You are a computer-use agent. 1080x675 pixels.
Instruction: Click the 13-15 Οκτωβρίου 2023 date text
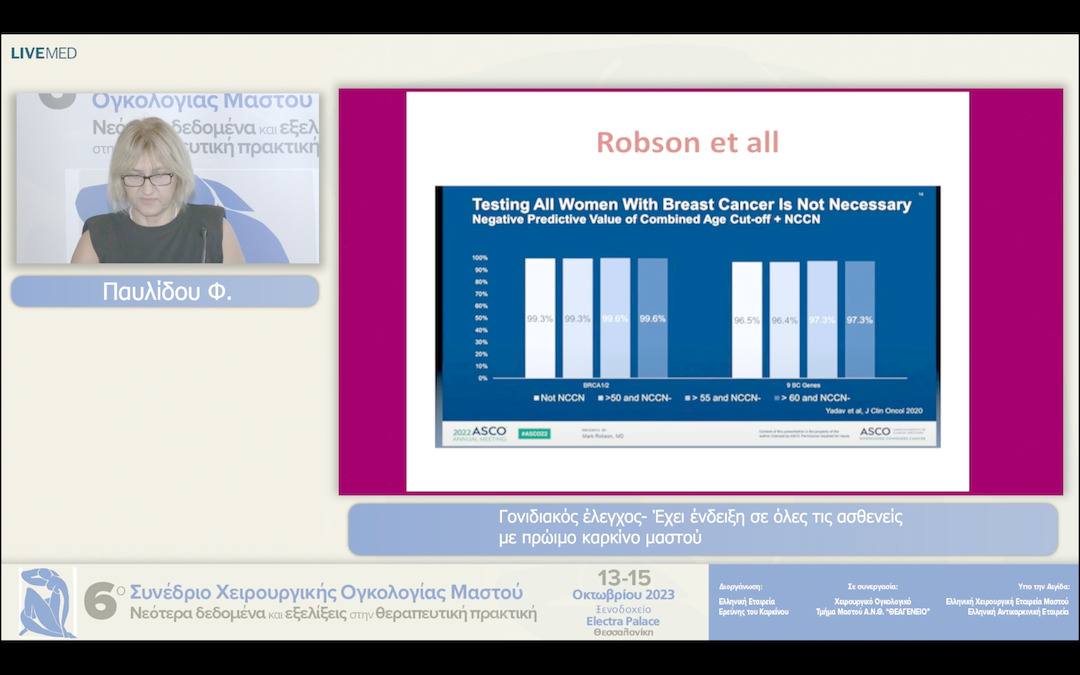[624, 586]
